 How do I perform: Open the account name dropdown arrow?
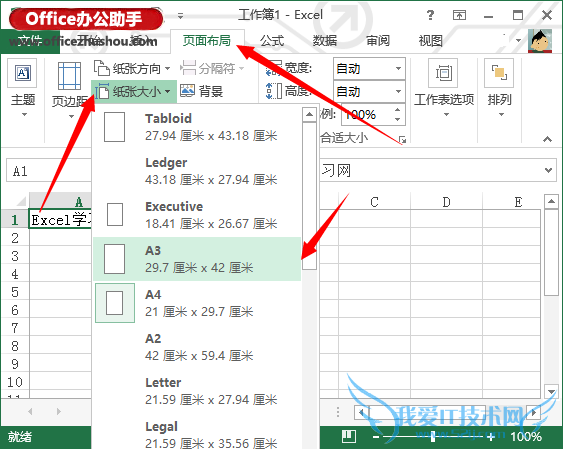[518, 41]
